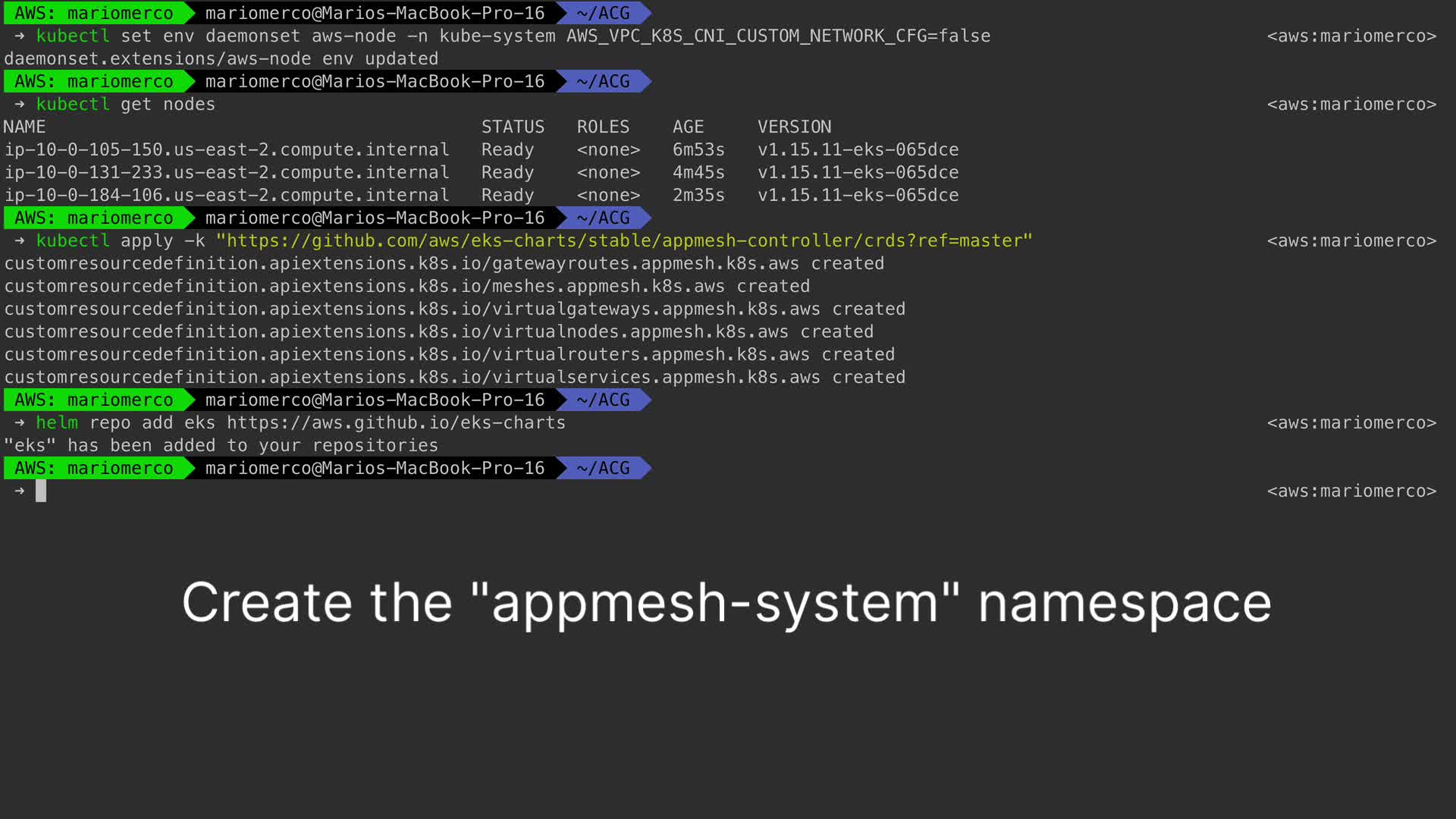Click the arrow icon before kubectl apply -k
1456x819 pixels.
coord(20,241)
